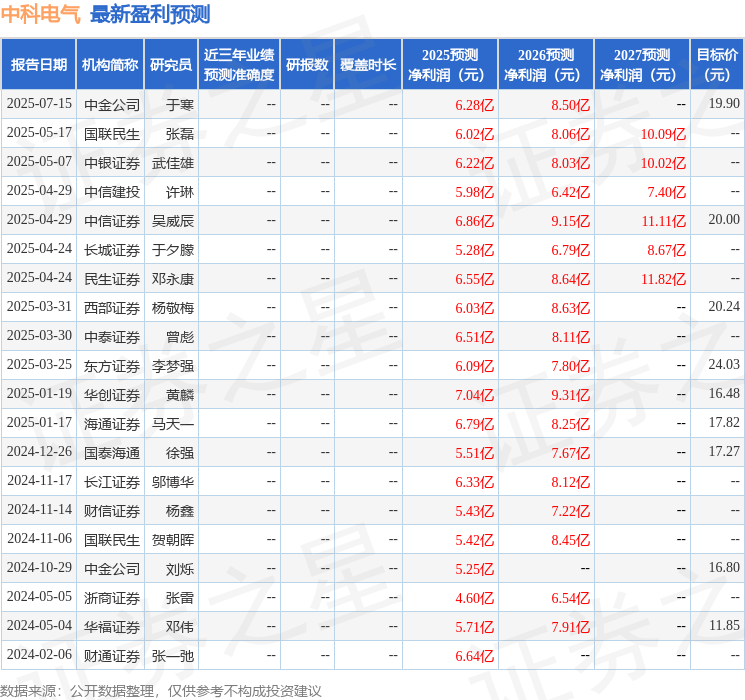Click the 目标价 column header
This screenshot has height=700, width=745.
tap(717, 65)
